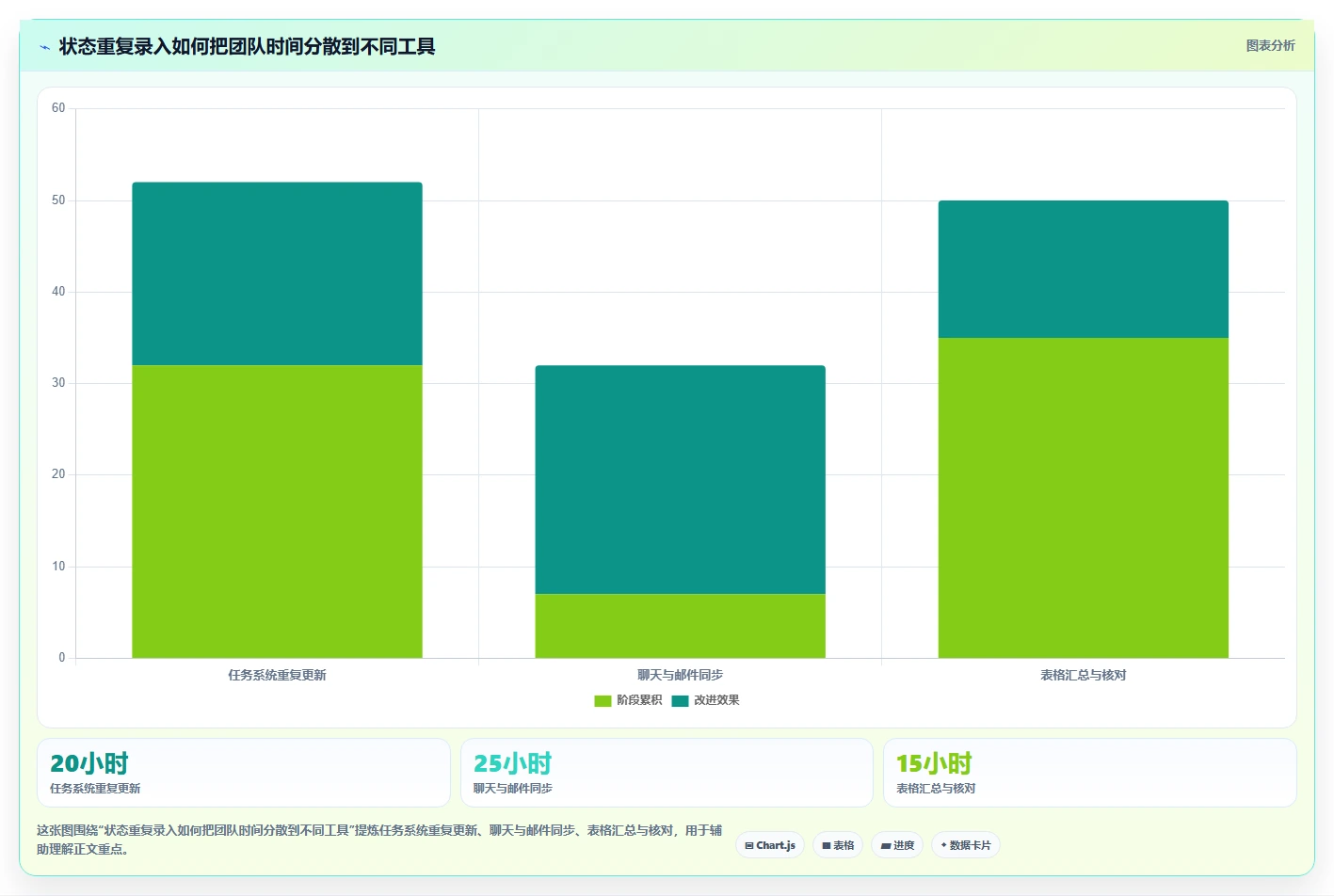This screenshot has height=896, width=1334.
Task: Click the description paragraph starting 这张图围绕
Action: tap(379, 840)
